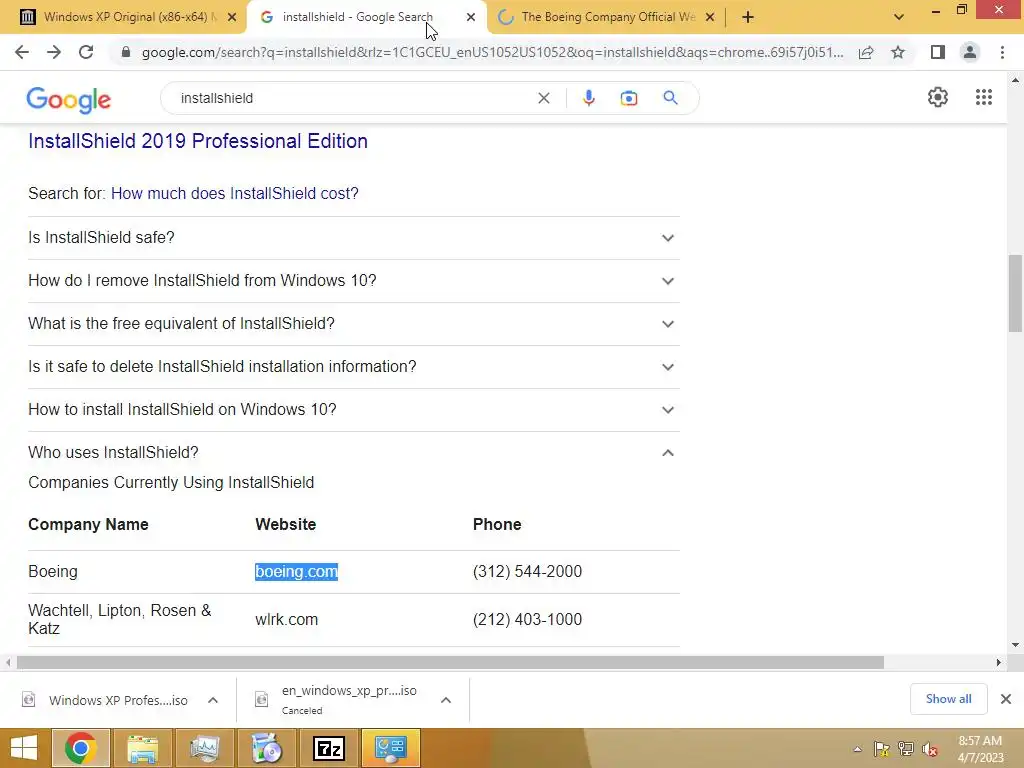This screenshot has height=768, width=1024.
Task: Open File Explorer from the taskbar
Action: pyautogui.click(x=142, y=748)
